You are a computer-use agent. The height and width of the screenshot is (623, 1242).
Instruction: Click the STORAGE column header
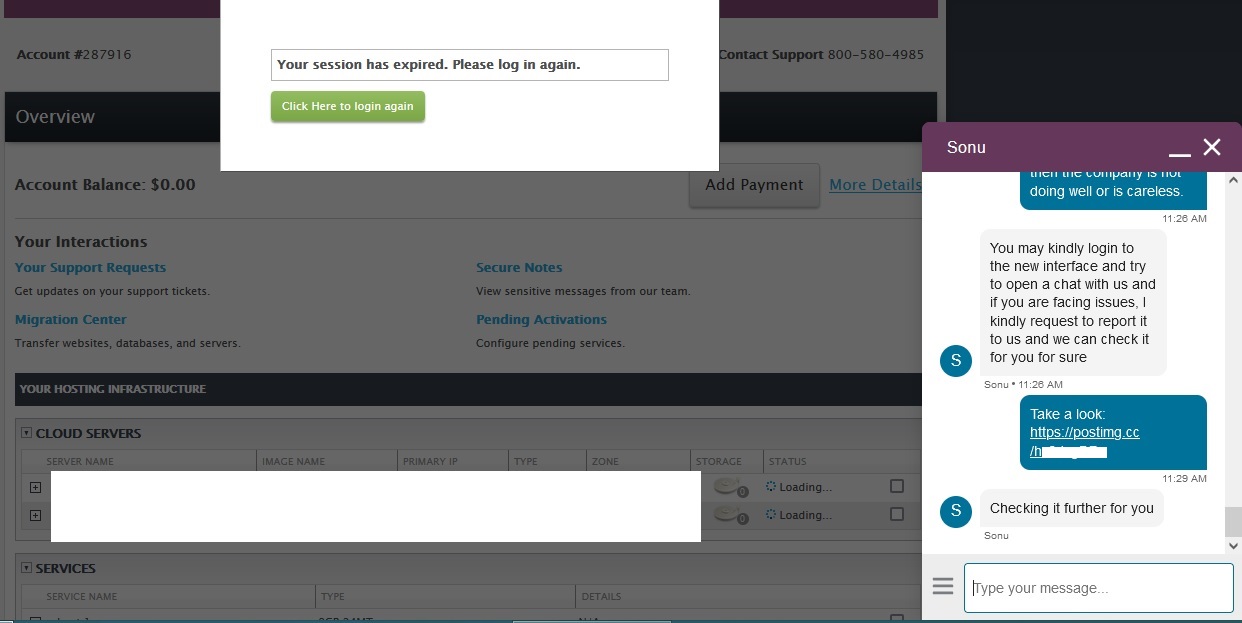pos(719,462)
